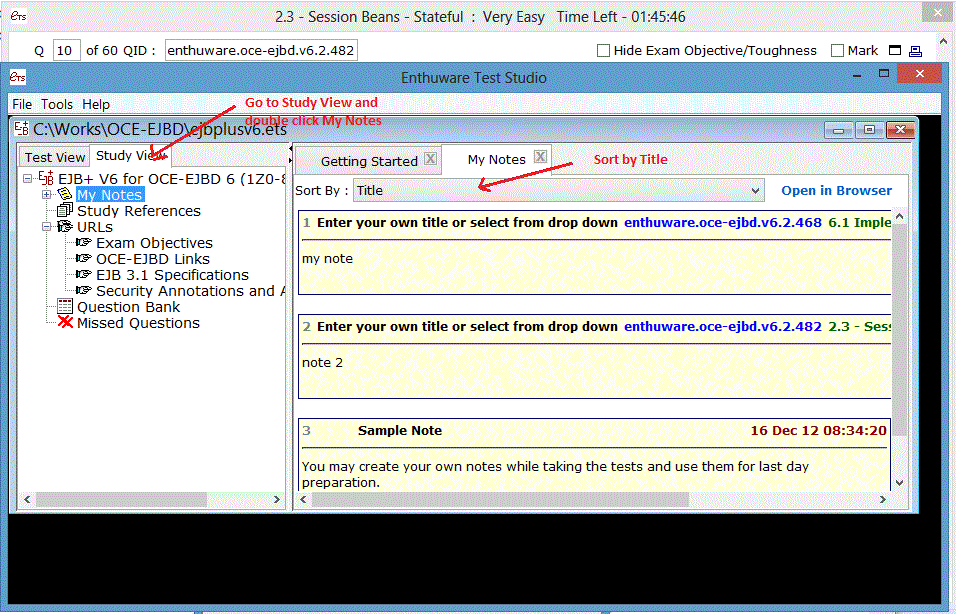Expand the My Notes tree node

coord(46,195)
